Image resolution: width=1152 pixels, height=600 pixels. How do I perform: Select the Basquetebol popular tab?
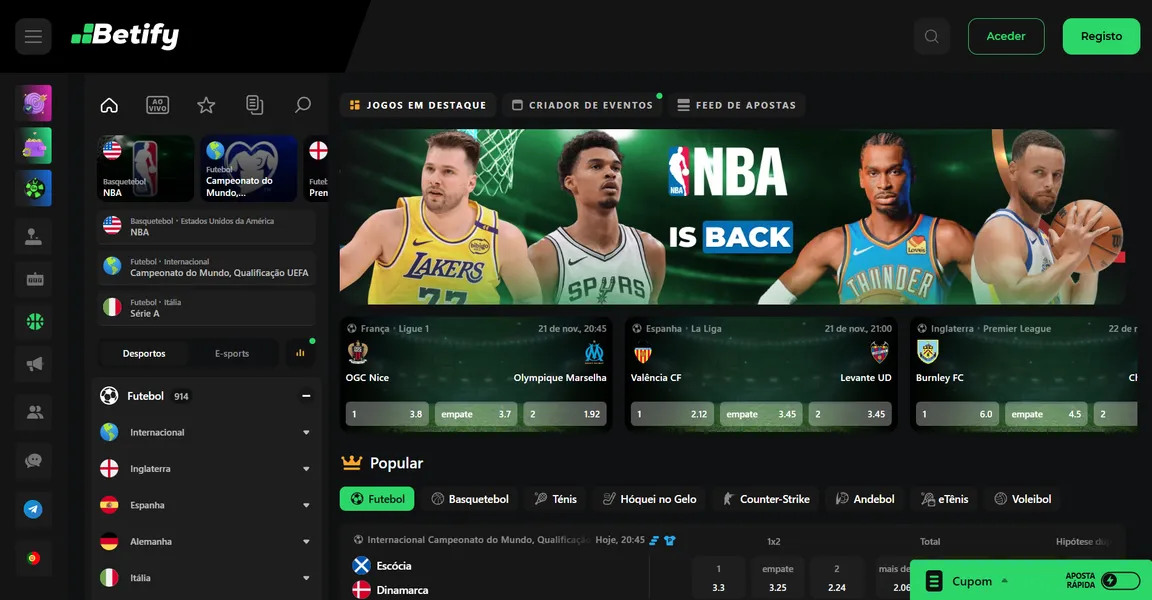pyautogui.click(x=470, y=499)
